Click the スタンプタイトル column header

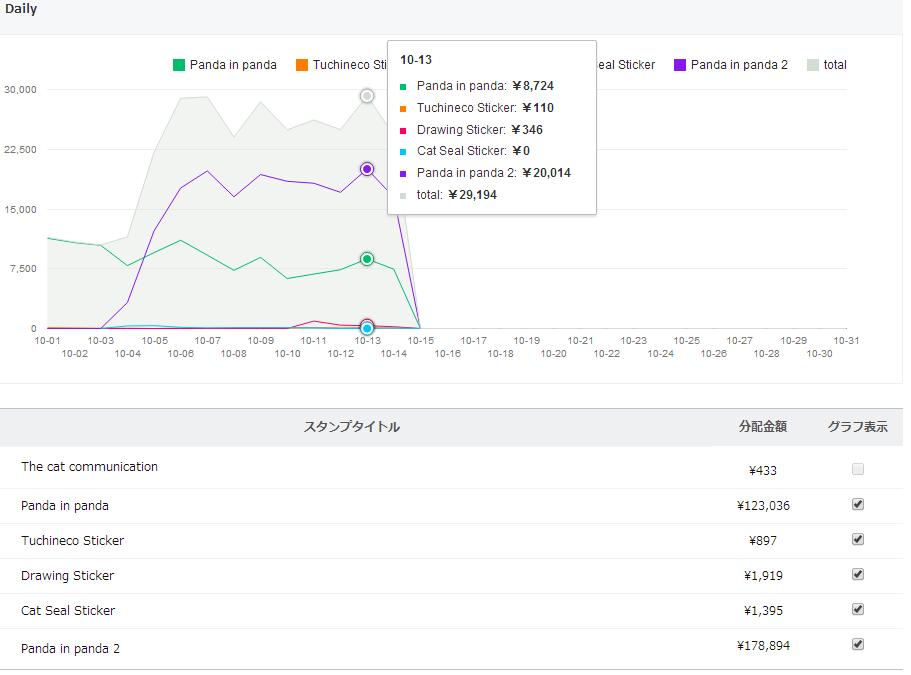(x=351, y=427)
